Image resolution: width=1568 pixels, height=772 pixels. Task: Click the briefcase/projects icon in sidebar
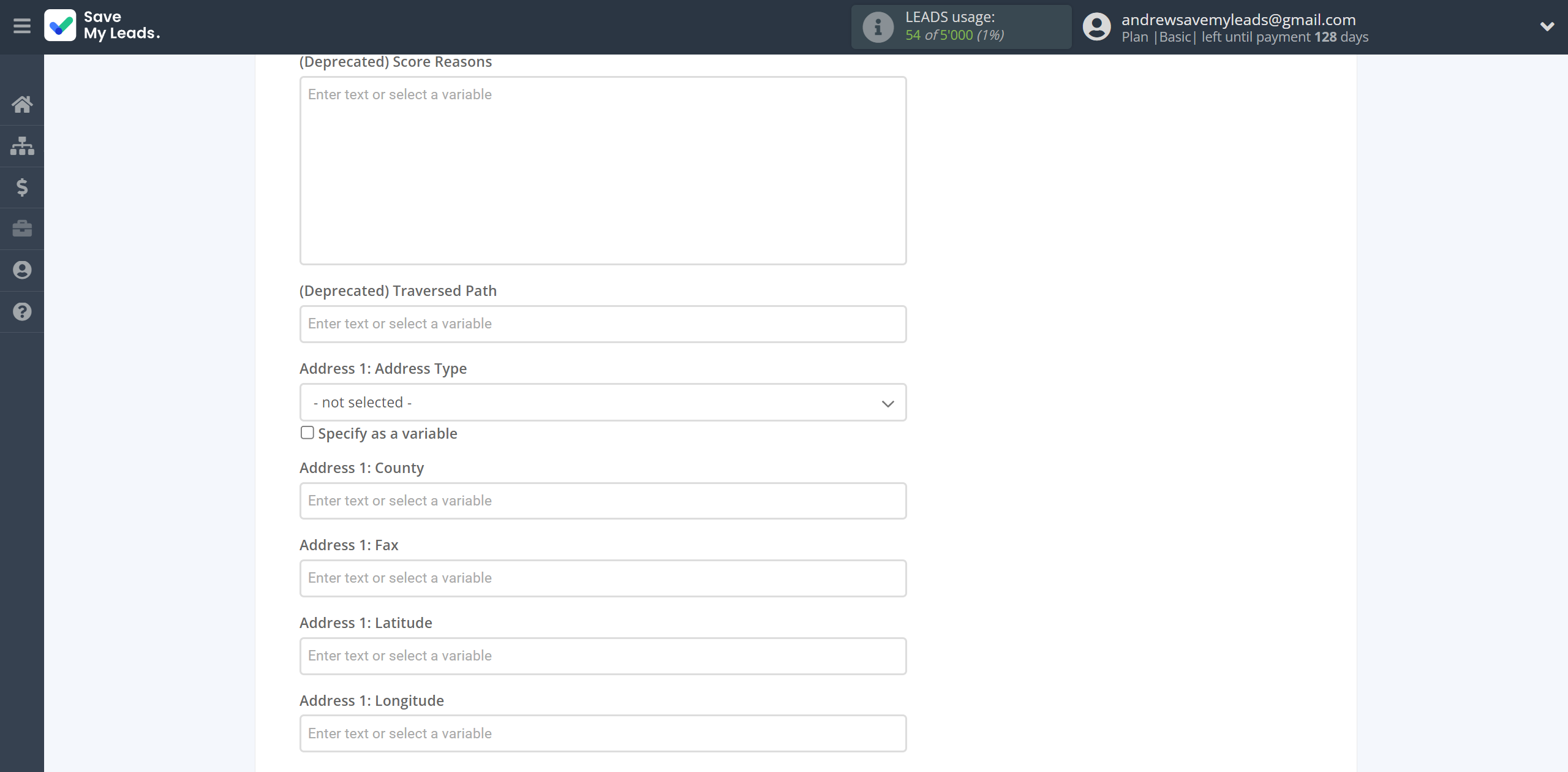(x=22, y=228)
